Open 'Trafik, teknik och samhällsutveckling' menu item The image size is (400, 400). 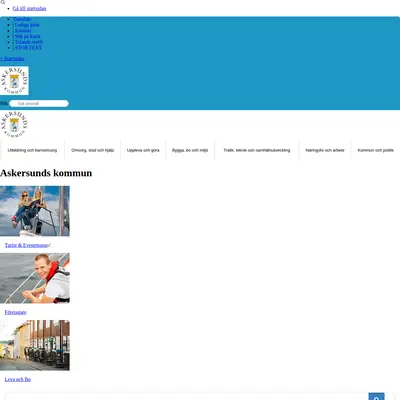coord(257,150)
